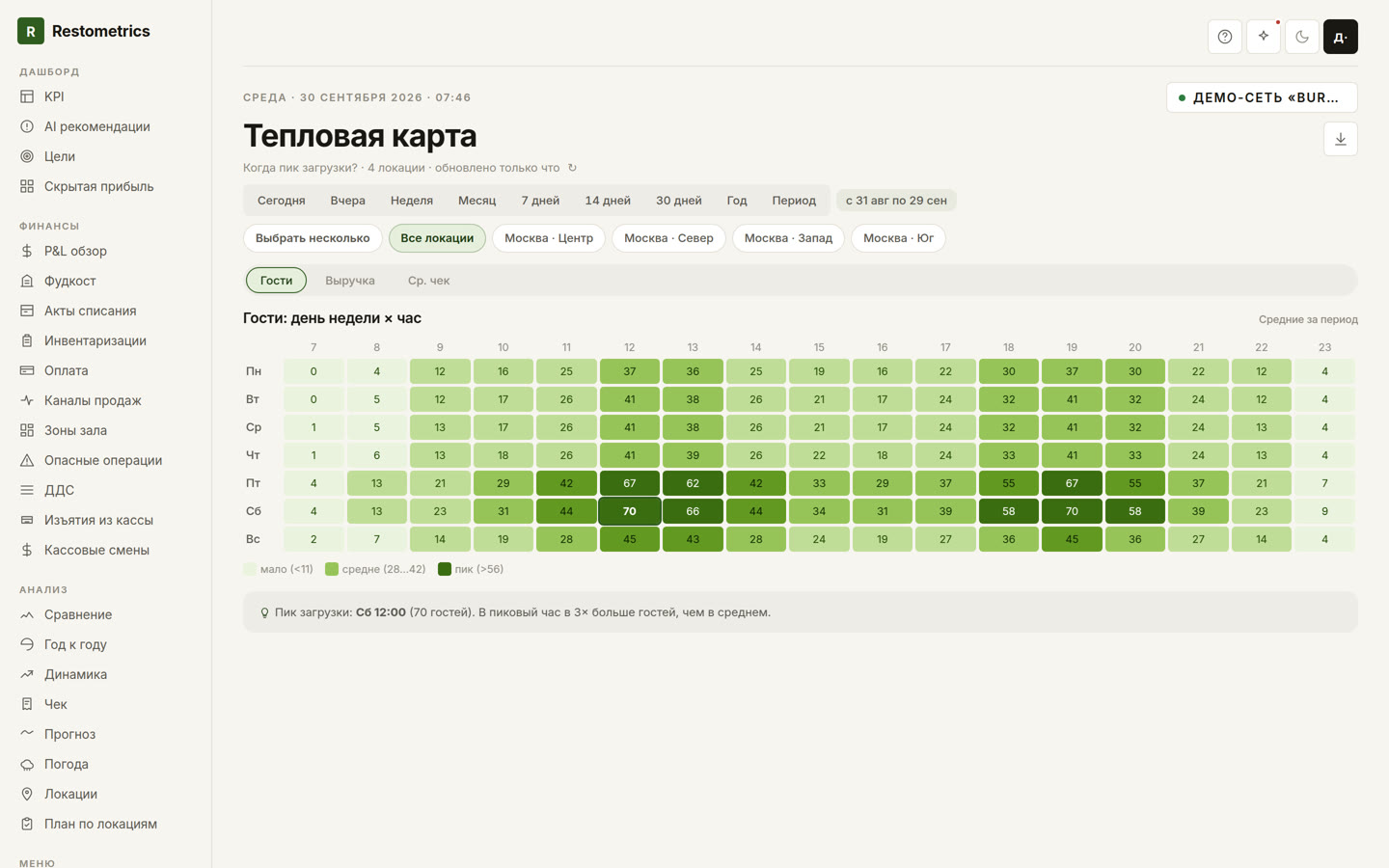Open Прогноз in the sidebar
This screenshot has height=868, width=1389.
point(69,734)
